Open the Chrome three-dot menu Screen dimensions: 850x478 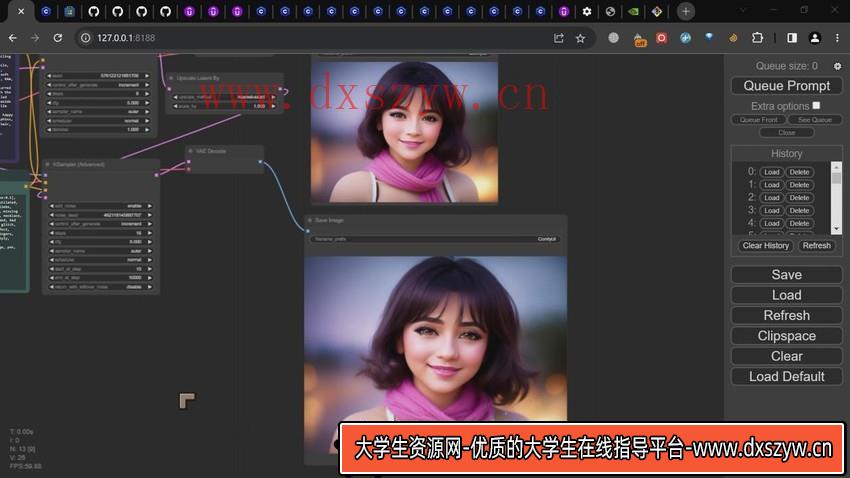tap(837, 38)
